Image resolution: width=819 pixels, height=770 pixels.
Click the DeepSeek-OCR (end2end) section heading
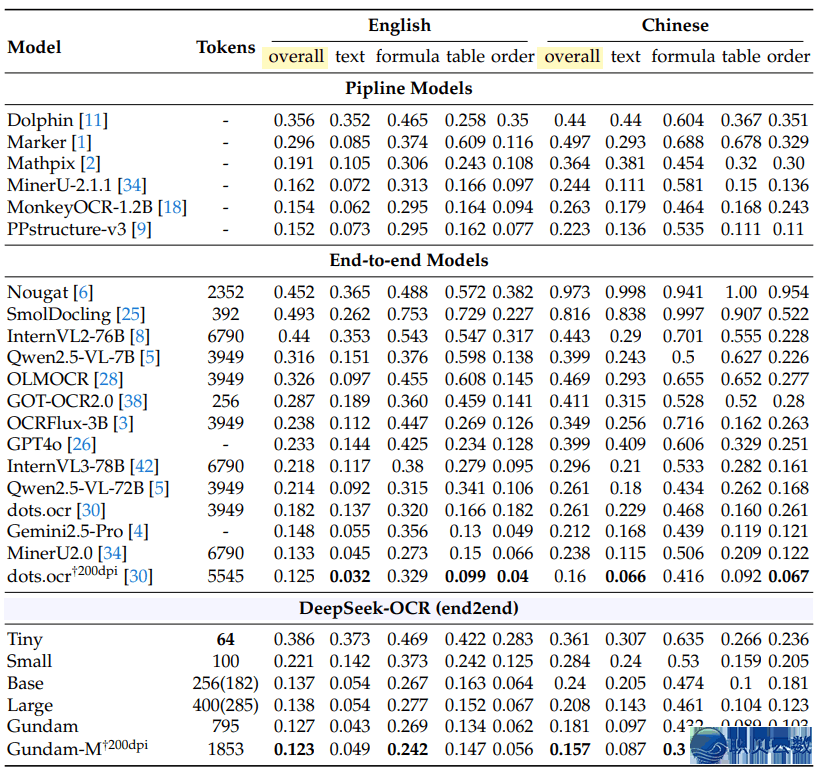409,607
